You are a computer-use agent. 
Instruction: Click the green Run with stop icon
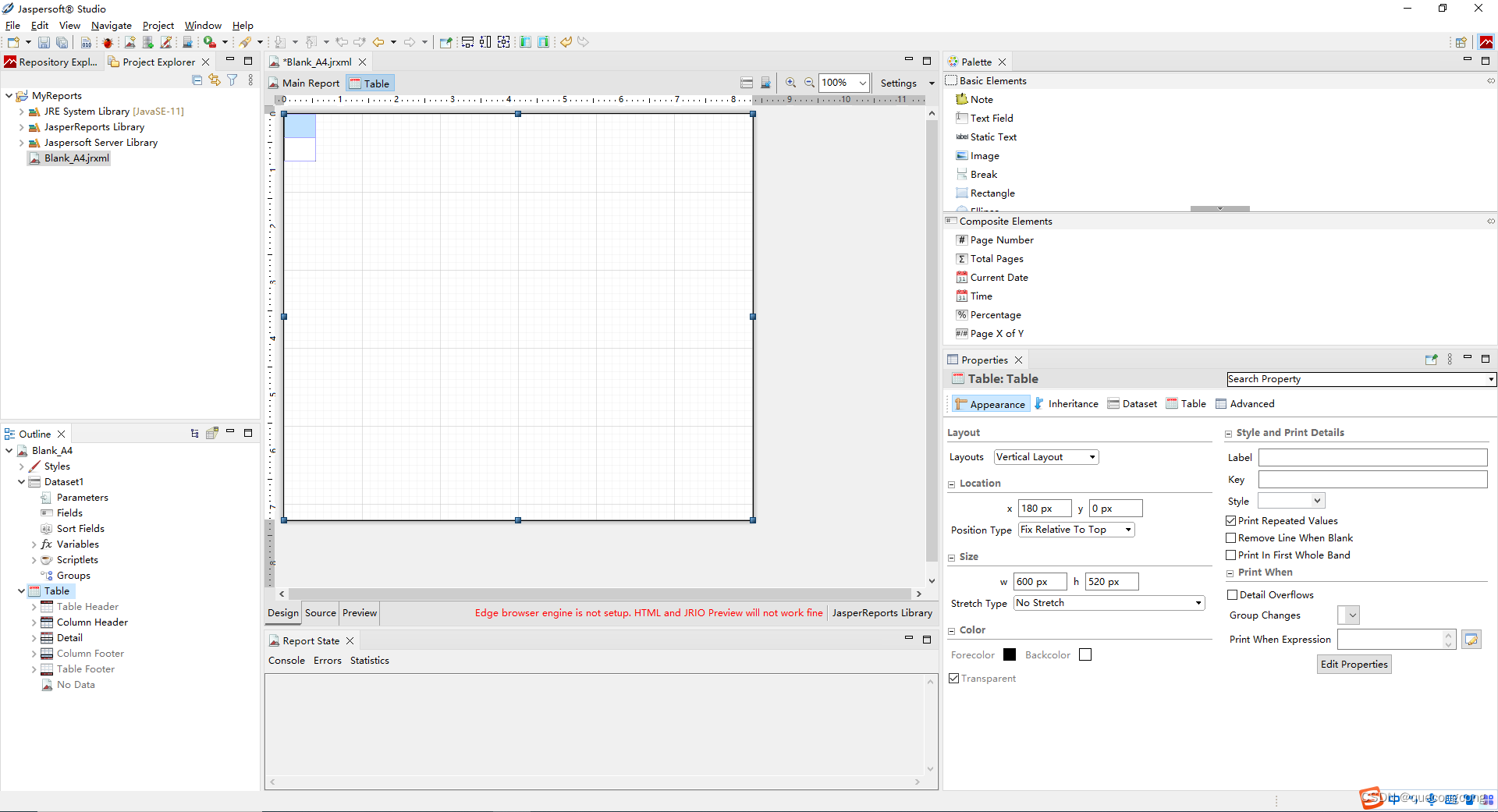210,42
